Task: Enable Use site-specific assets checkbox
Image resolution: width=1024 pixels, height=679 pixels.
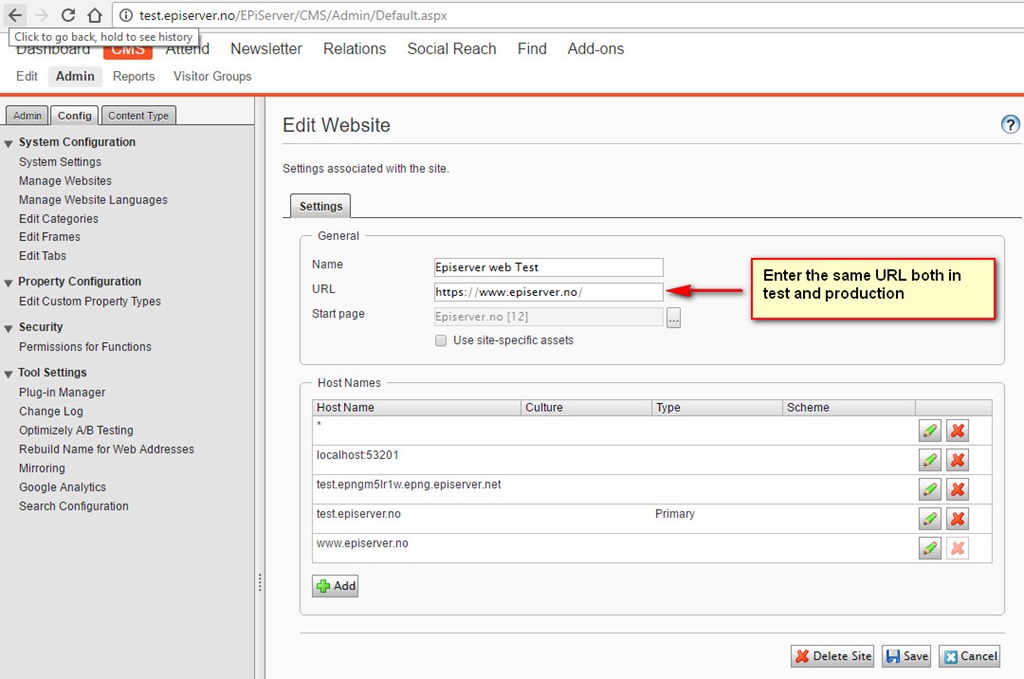Action: [x=441, y=341]
